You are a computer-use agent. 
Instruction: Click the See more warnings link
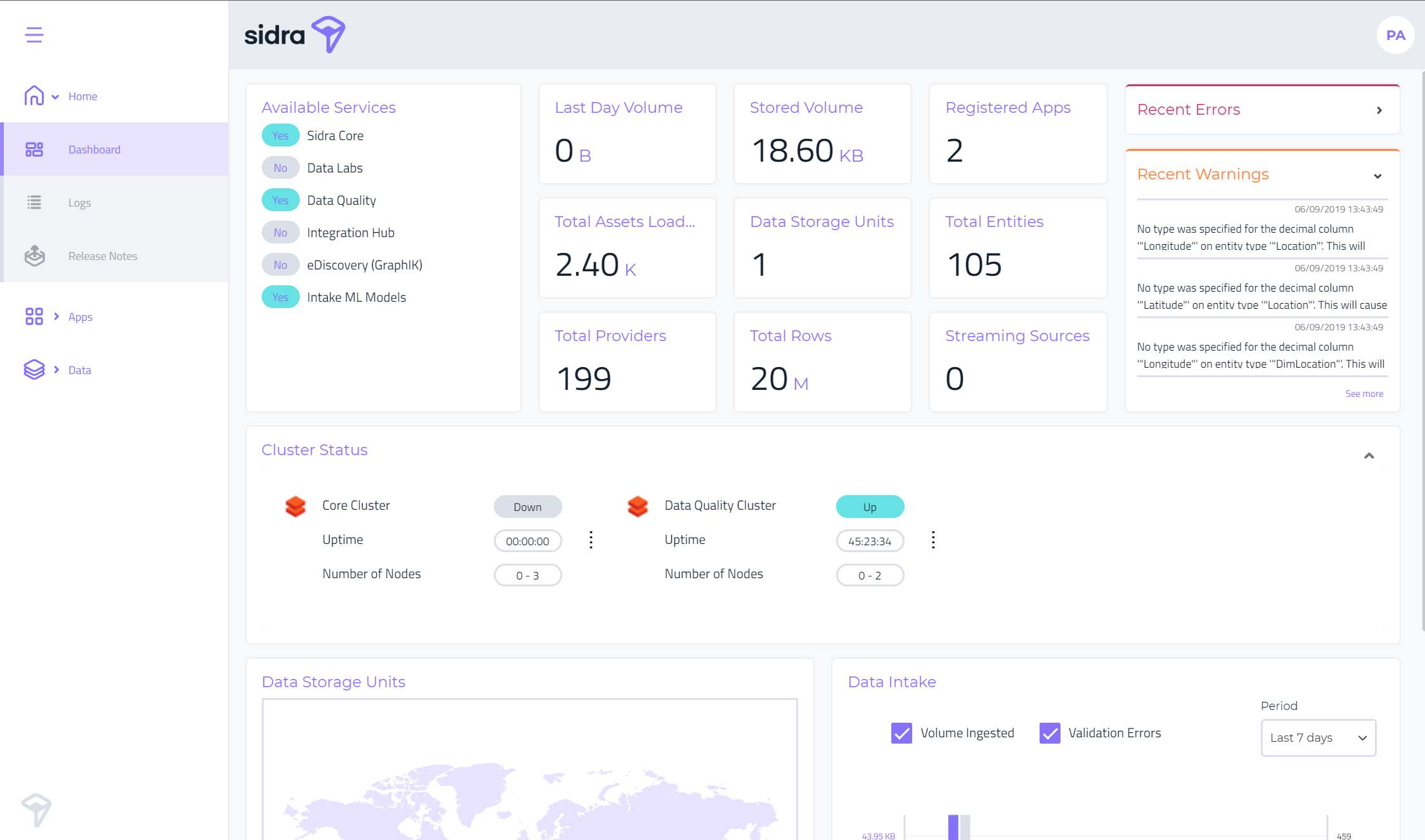pos(1364,394)
